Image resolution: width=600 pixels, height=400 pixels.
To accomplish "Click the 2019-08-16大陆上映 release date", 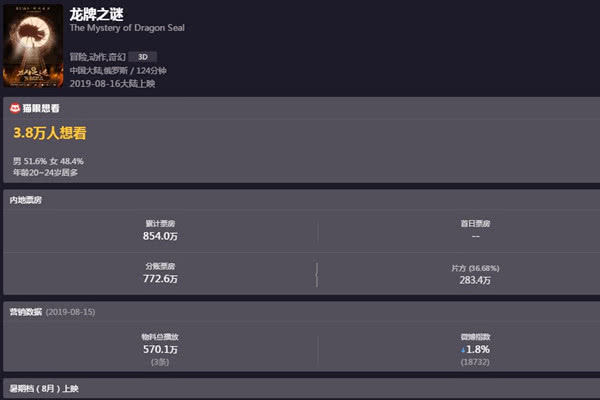I will click(112, 84).
